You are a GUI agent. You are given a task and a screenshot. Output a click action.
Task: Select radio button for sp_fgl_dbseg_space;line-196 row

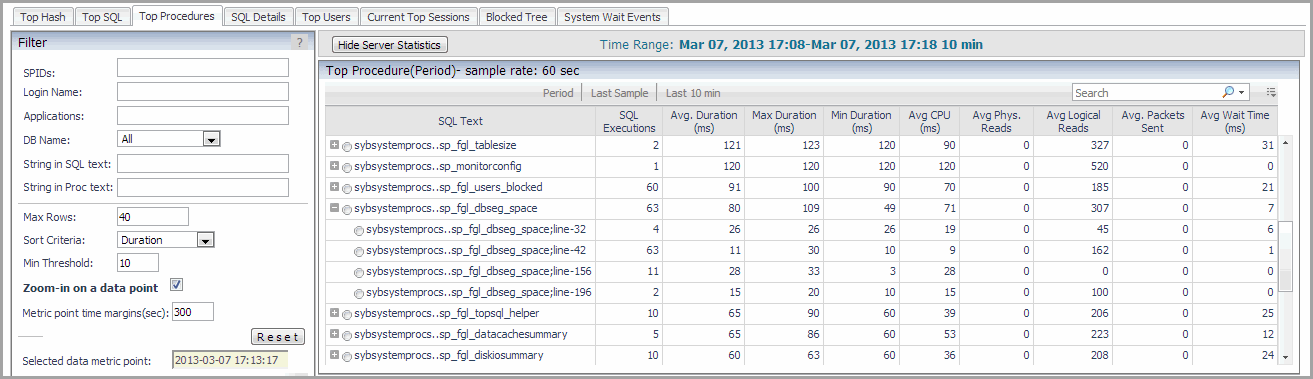tap(359, 294)
